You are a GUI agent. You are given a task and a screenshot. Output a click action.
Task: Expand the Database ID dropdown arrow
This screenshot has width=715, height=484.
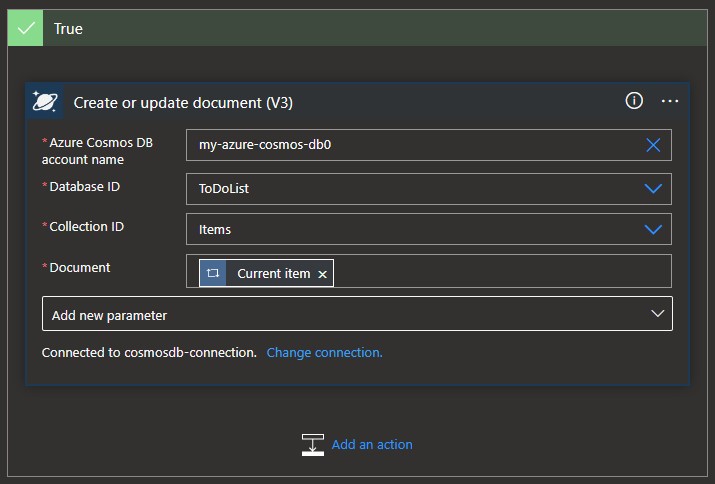(653, 188)
